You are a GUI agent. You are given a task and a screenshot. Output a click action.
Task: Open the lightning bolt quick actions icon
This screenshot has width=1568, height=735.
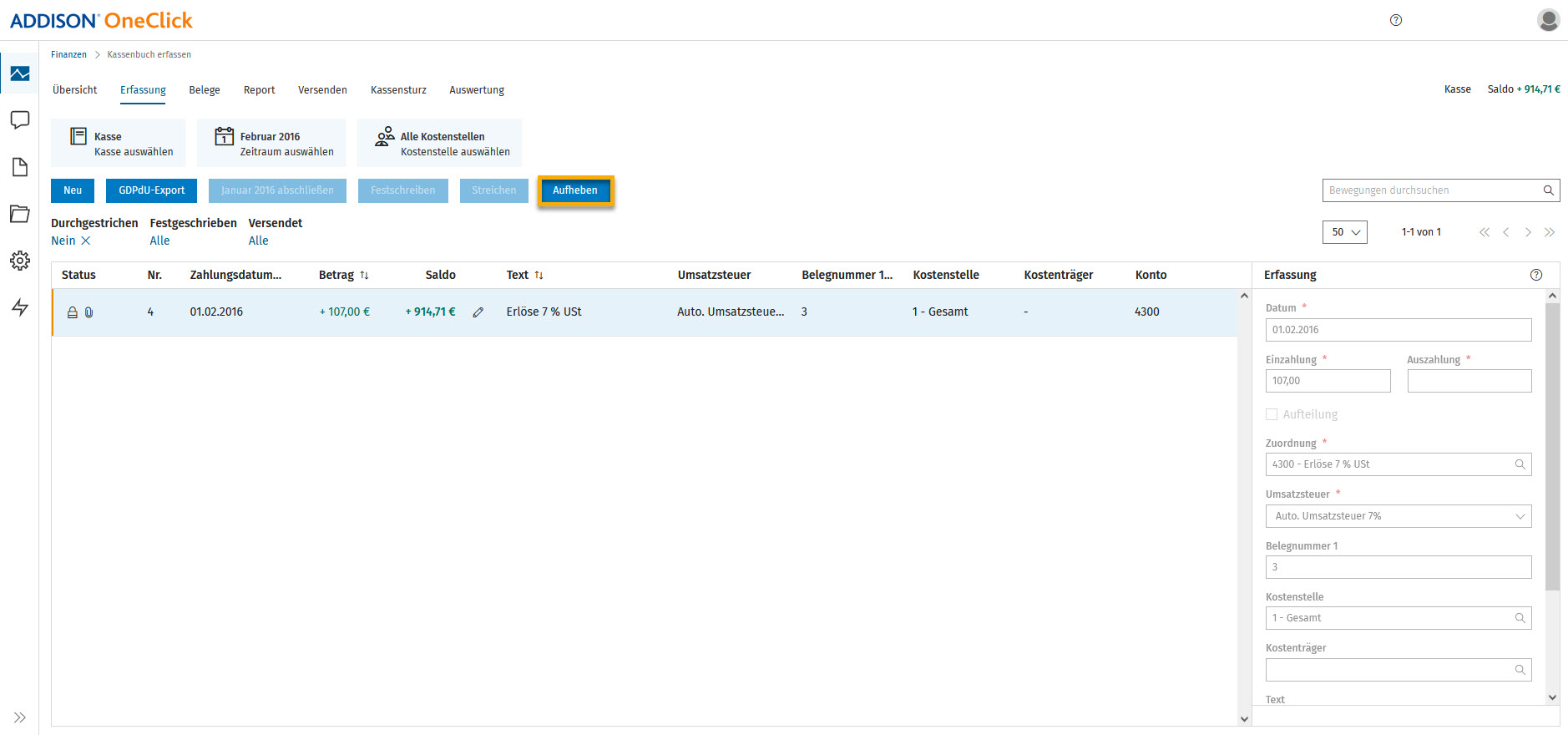(20, 307)
